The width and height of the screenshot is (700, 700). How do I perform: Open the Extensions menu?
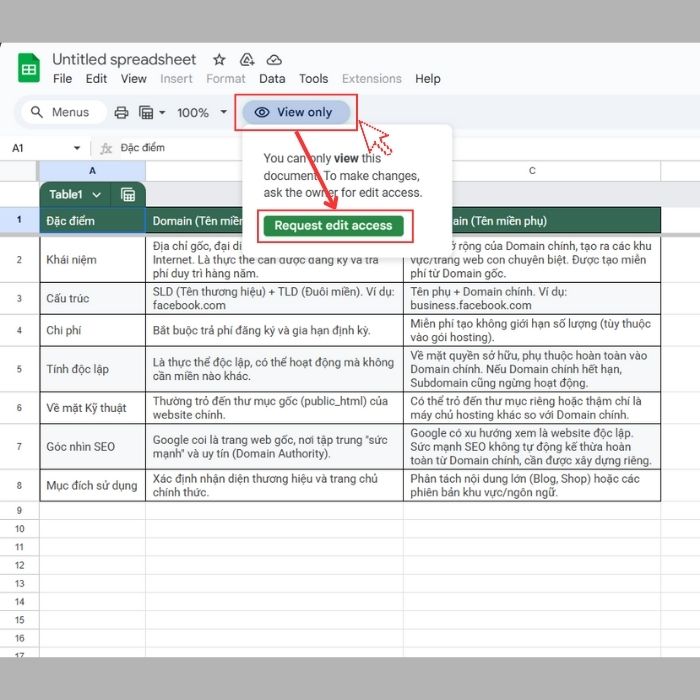click(371, 79)
